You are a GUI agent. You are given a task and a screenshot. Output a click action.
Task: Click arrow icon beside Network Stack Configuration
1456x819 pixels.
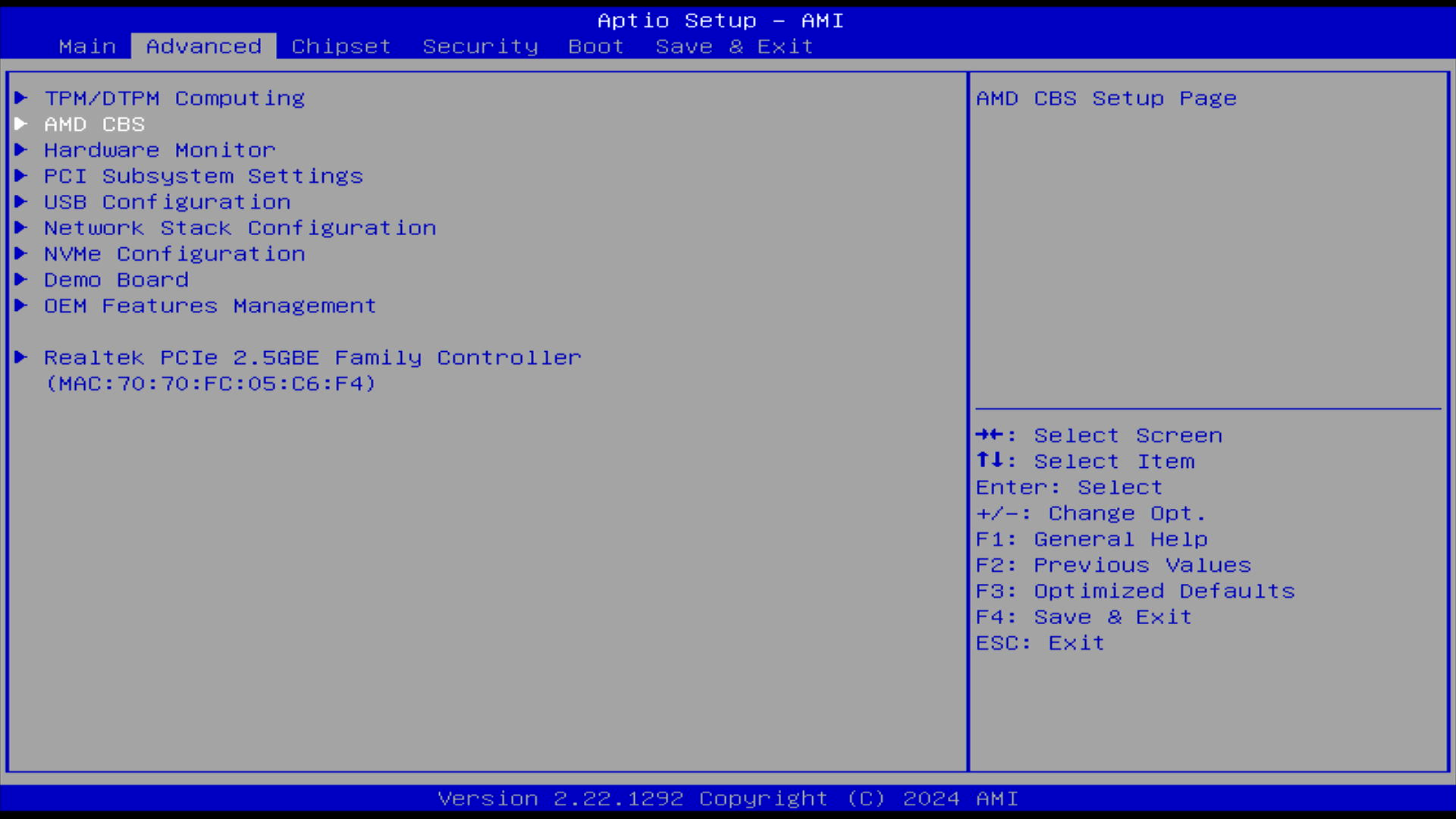click(x=21, y=227)
